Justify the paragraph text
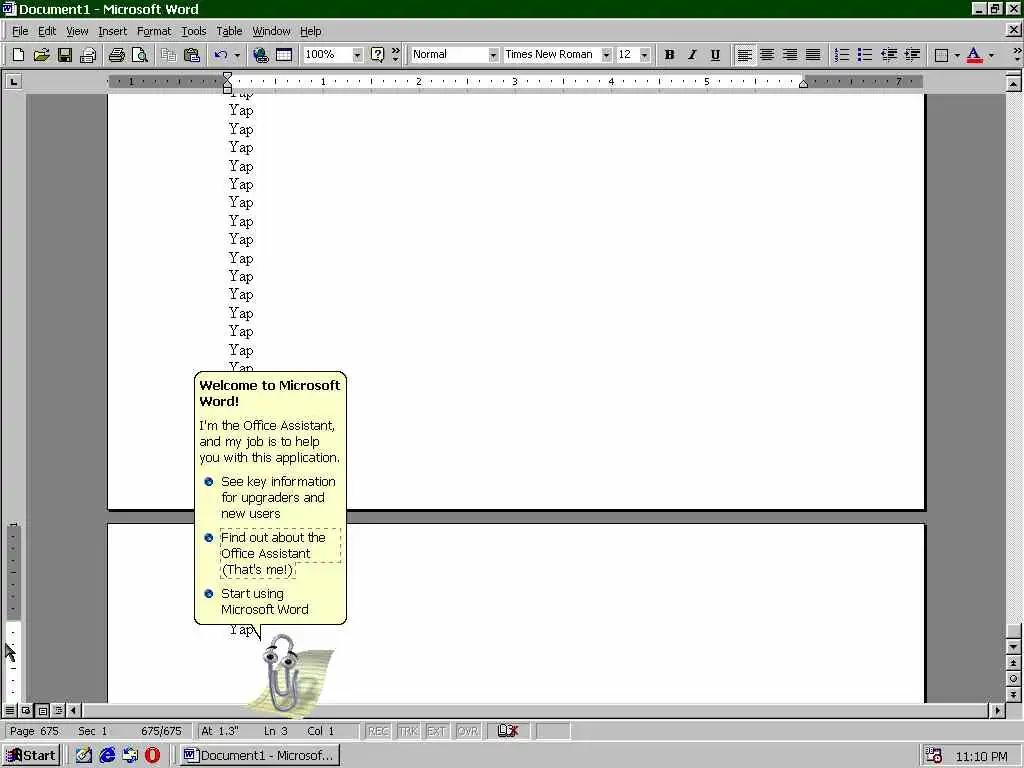The image size is (1024, 768). tap(813, 55)
